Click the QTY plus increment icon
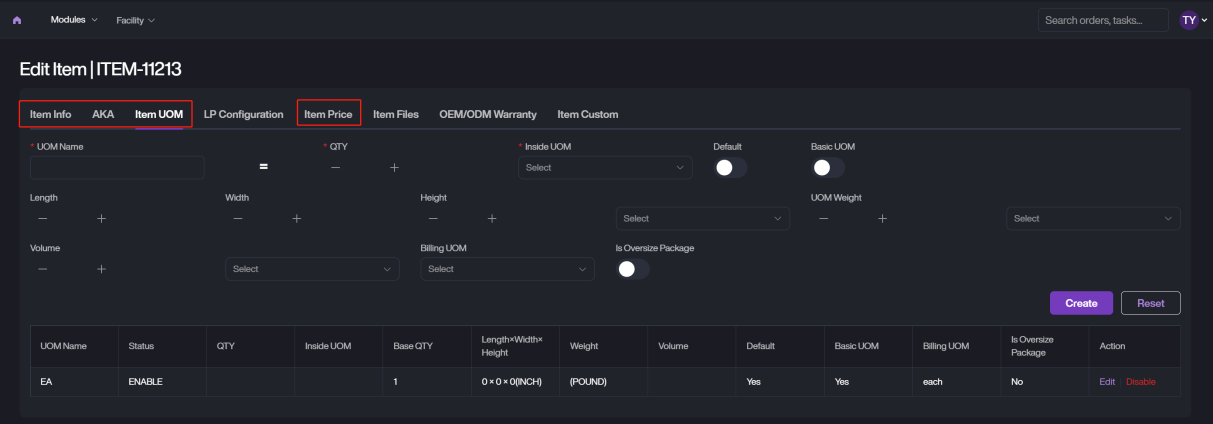The width and height of the screenshot is (1213, 424). click(394, 168)
